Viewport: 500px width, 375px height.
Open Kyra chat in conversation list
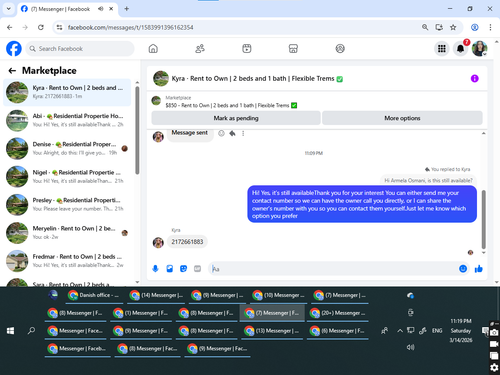pyautogui.click(x=67, y=92)
